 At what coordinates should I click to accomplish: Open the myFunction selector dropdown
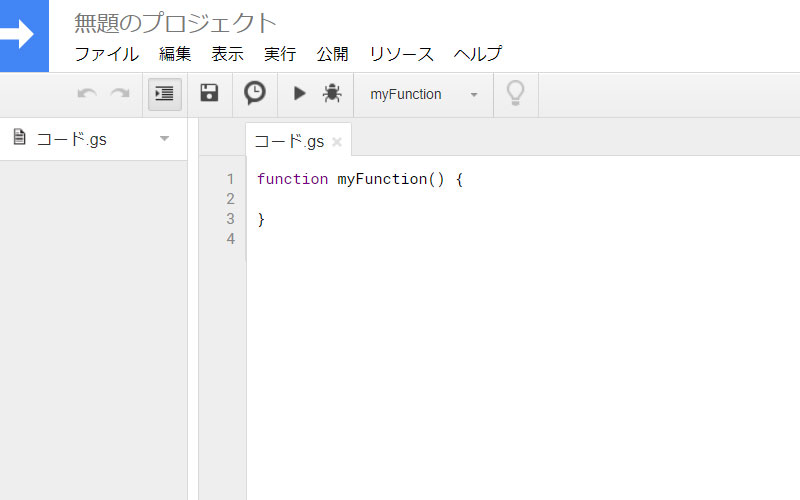(x=423, y=94)
